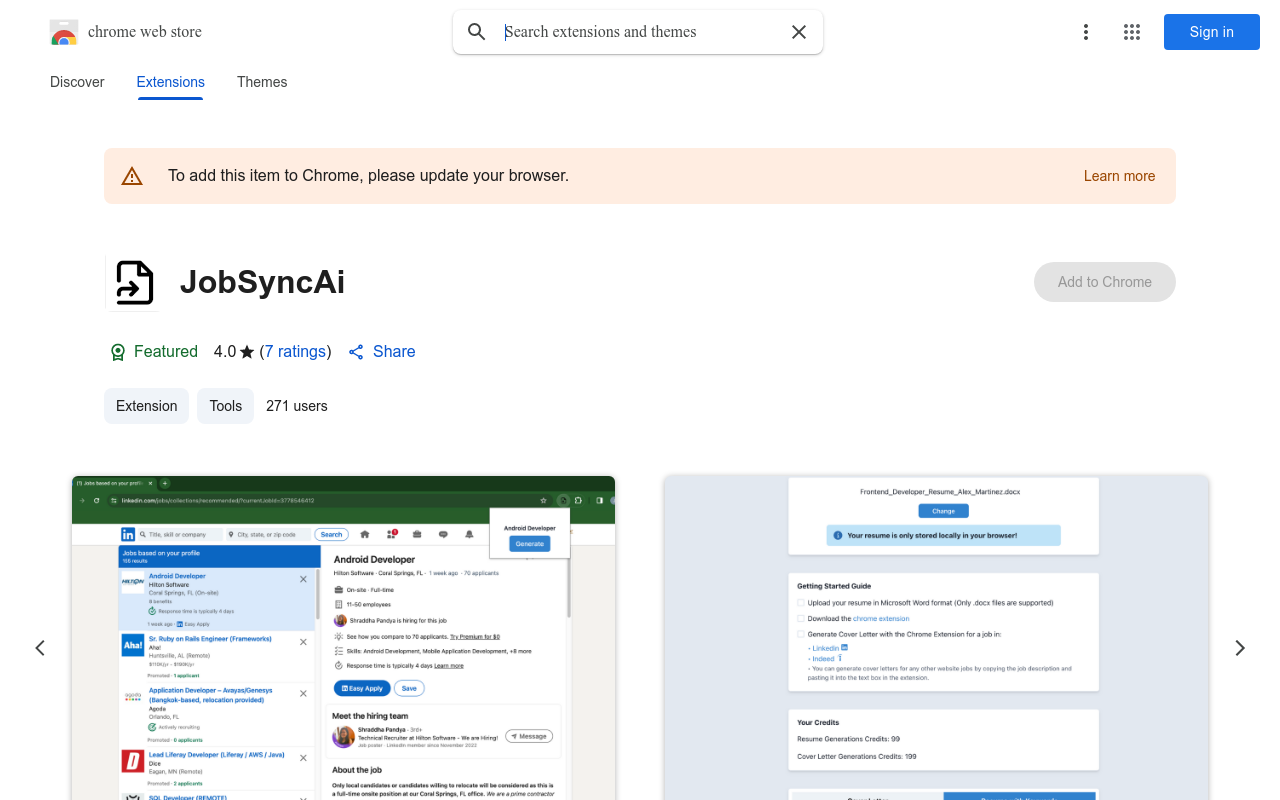This screenshot has height=800, width=1280.
Task: Click the Share link
Action: [382, 352]
